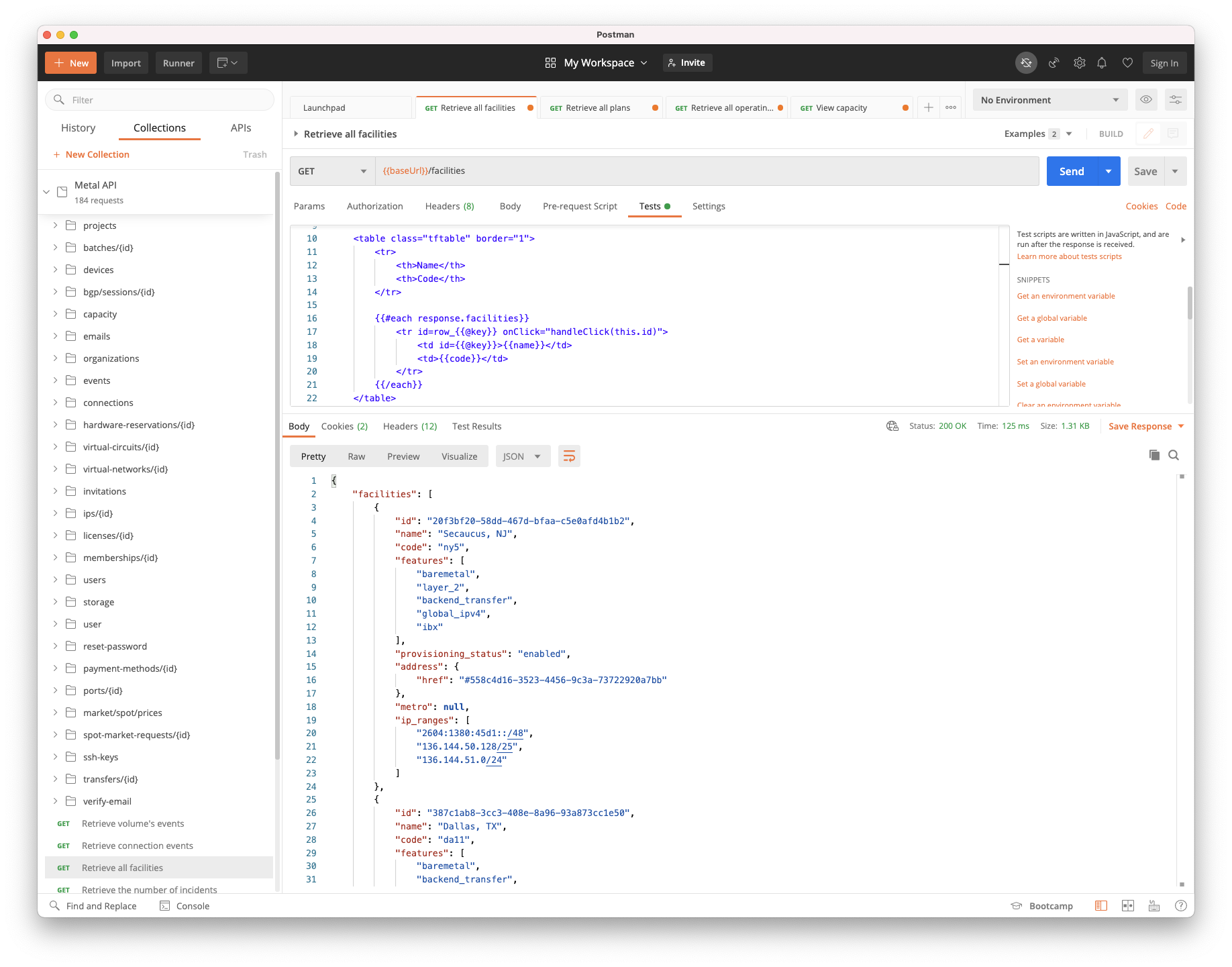This screenshot has height=967, width=1232.
Task: Insert 'Get a global variable' snippet
Action: (1051, 318)
